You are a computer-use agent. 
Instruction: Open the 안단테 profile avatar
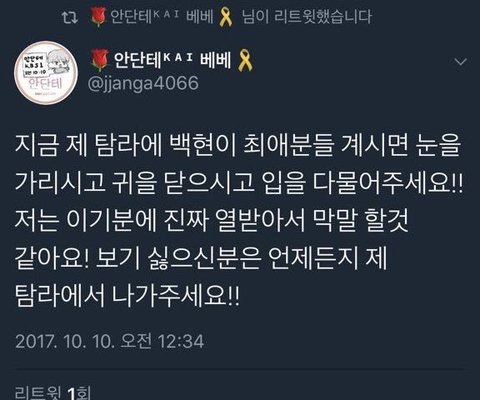click(46, 73)
